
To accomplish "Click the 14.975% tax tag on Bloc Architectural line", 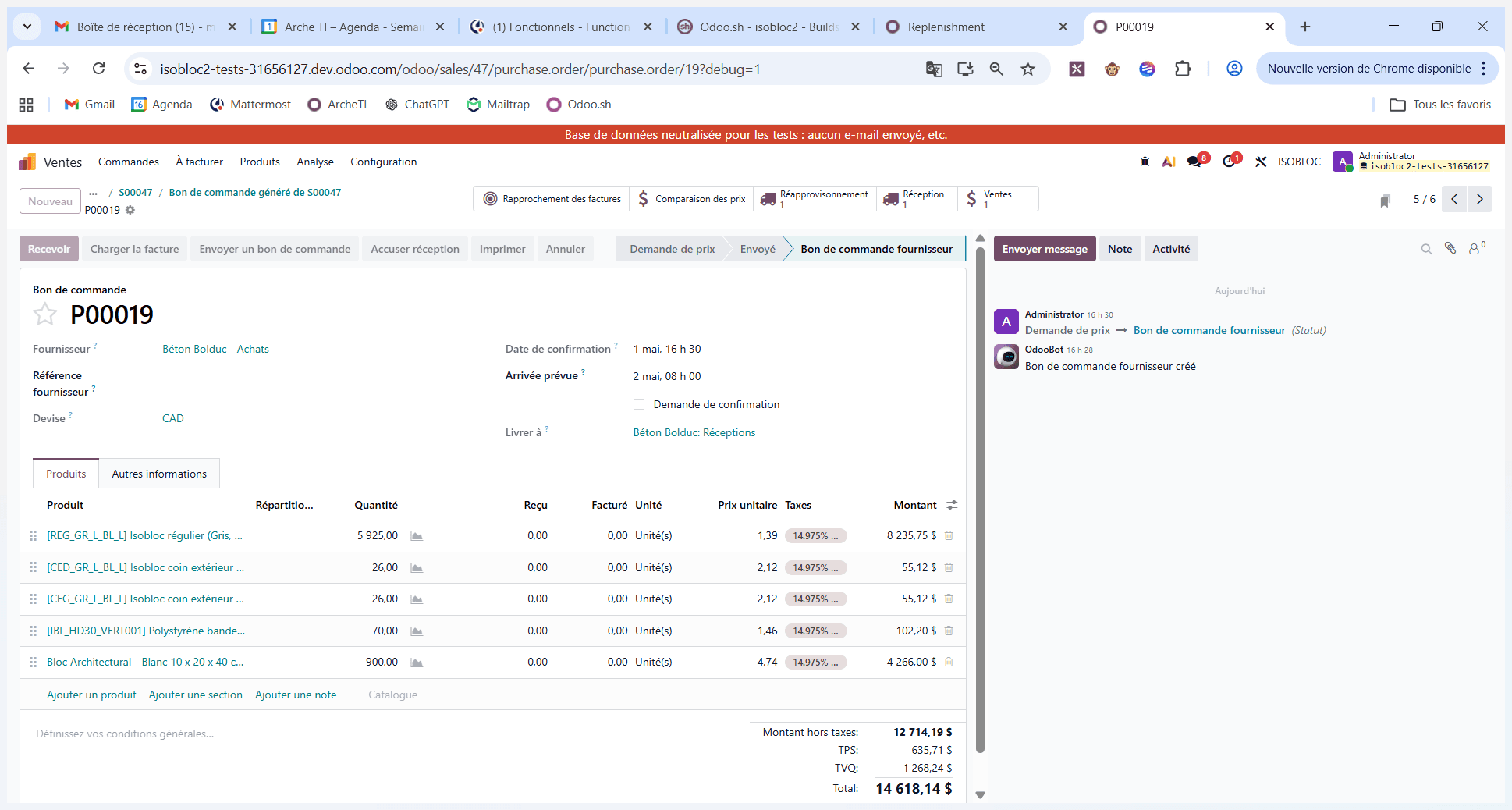I will (815, 663).
